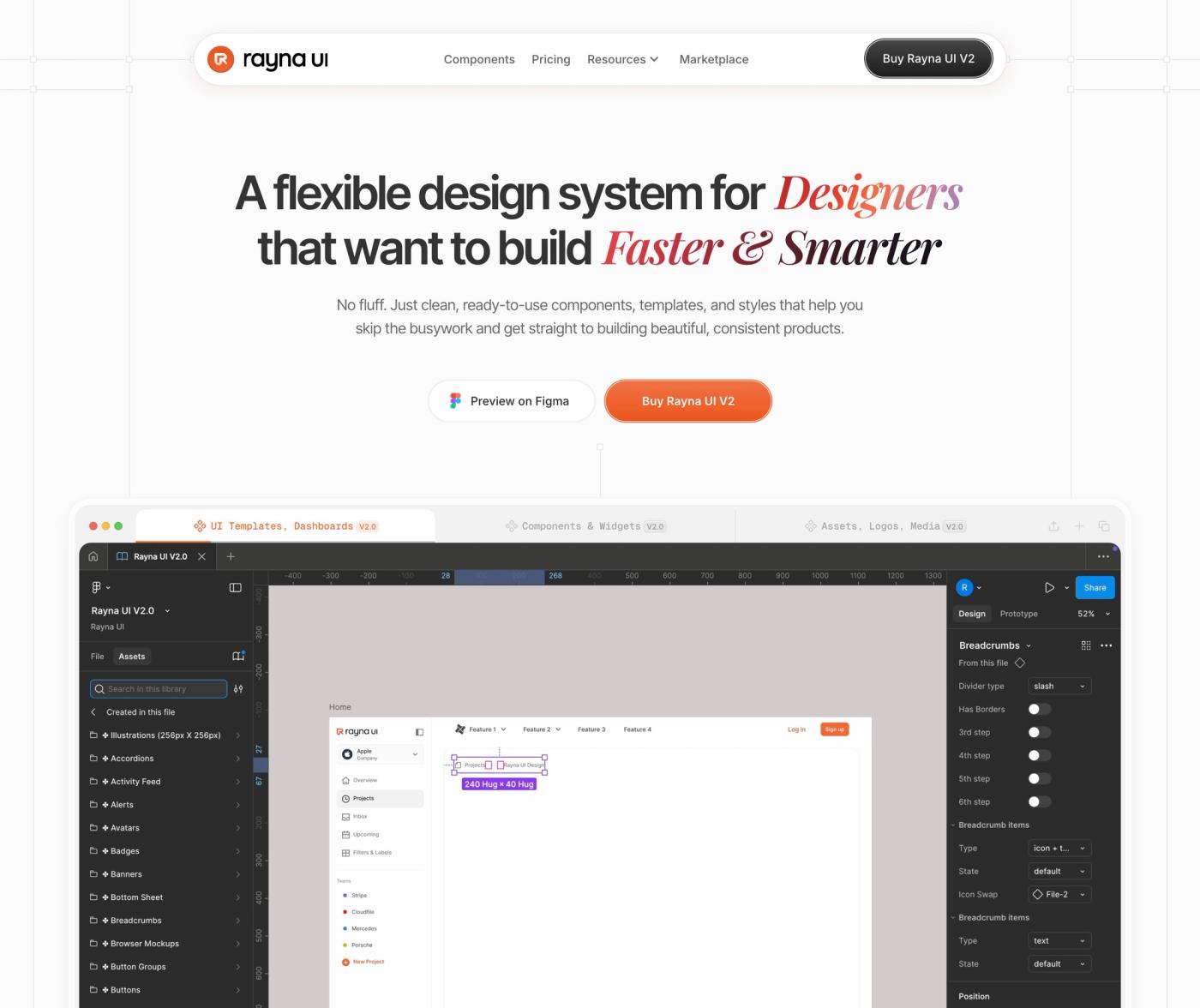Click the Search in this library field
Viewport: 1200px width, 1008px height.
click(159, 688)
